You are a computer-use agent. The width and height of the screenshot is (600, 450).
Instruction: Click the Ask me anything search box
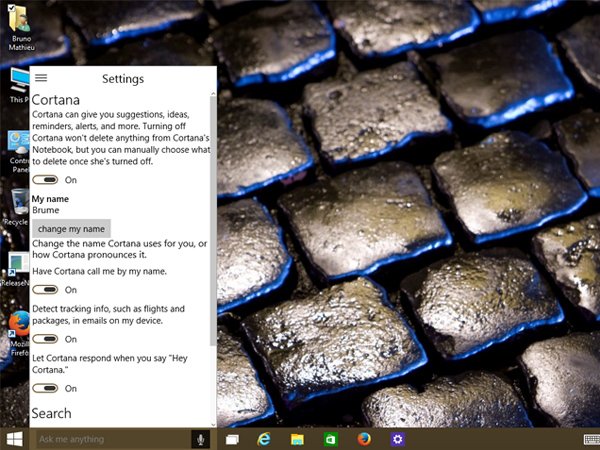click(x=114, y=439)
